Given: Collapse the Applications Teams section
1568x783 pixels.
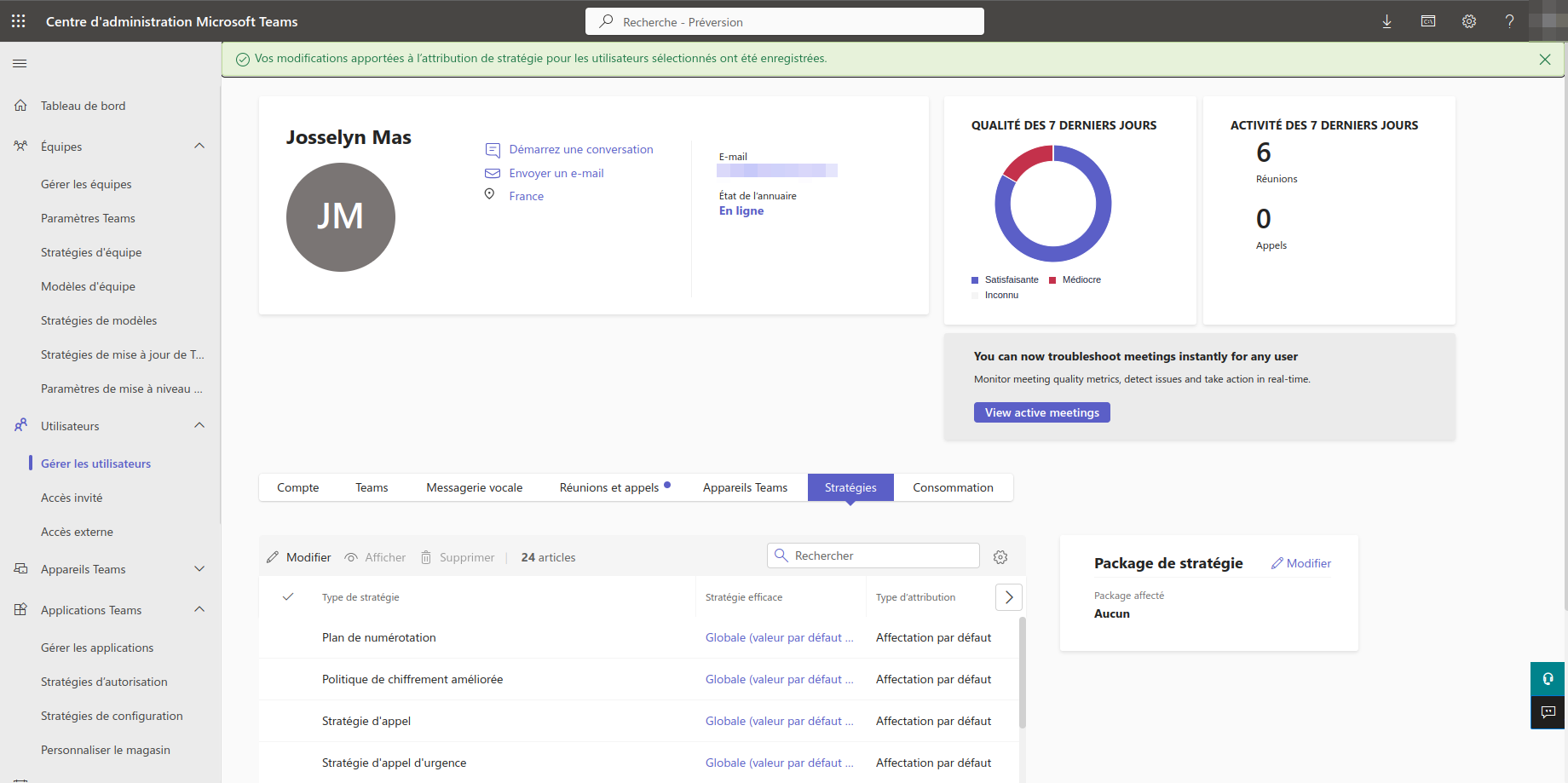Looking at the screenshot, I should click(x=199, y=610).
